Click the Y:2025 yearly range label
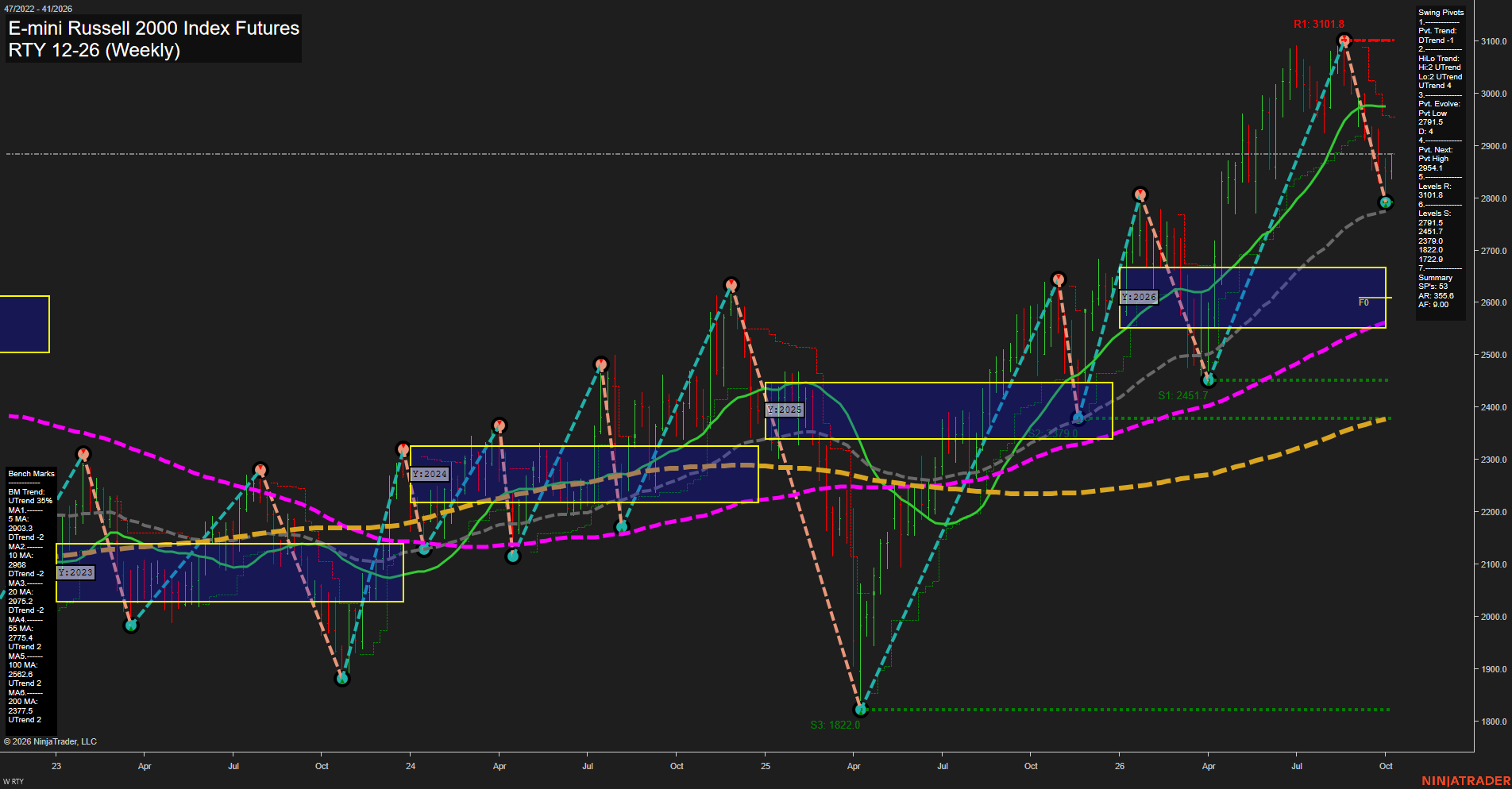 pyautogui.click(x=785, y=410)
